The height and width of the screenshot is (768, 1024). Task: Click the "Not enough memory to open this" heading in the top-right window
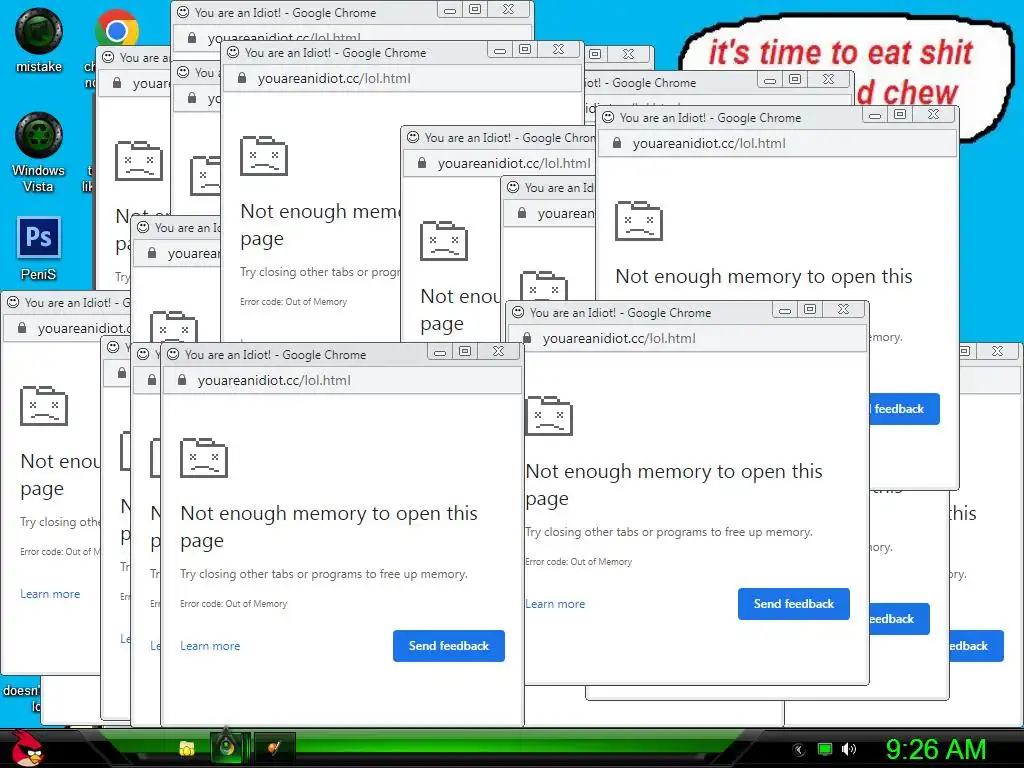click(763, 276)
